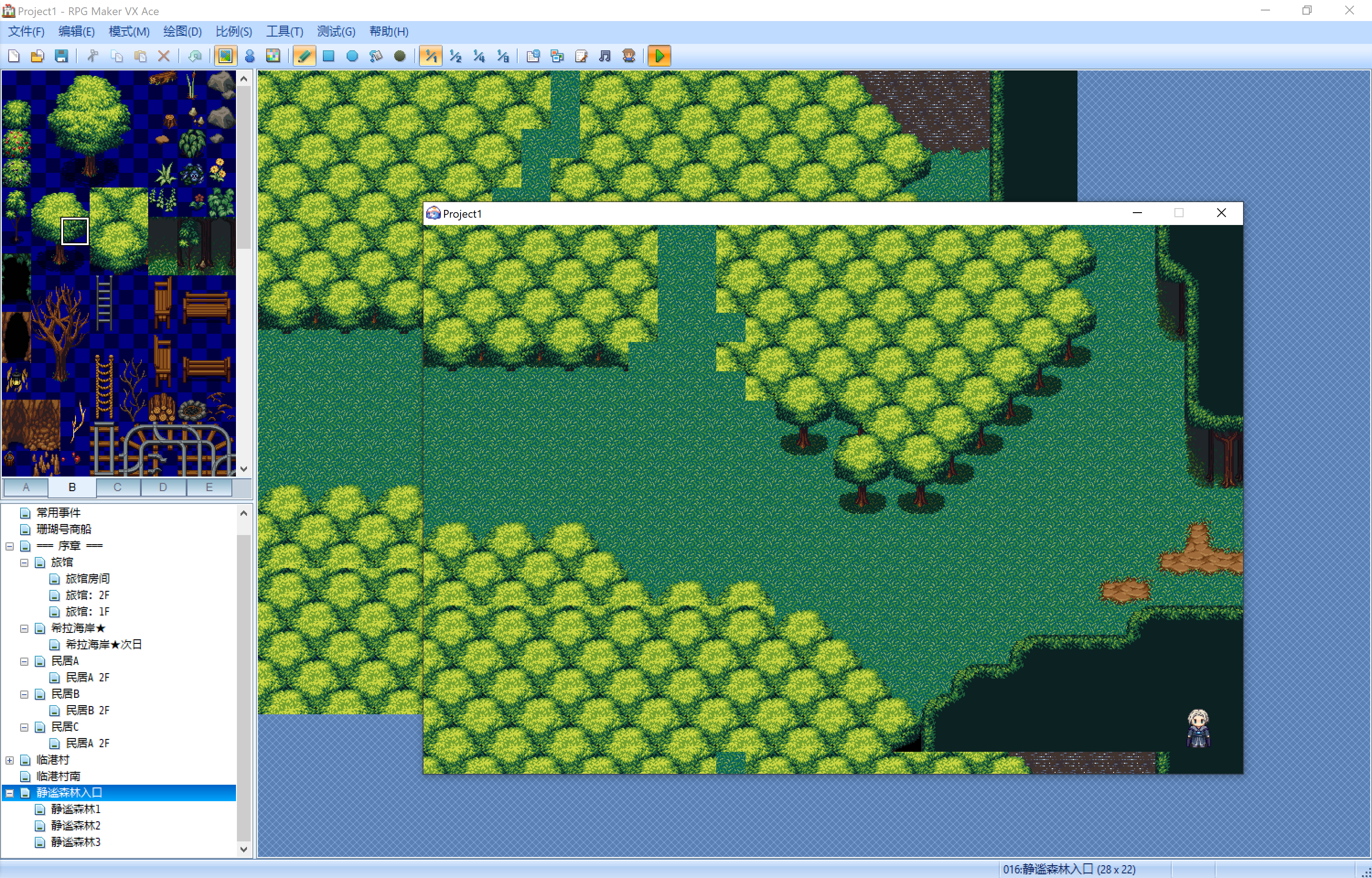Collapse the 民居B map node
Screen dimensions: 1372x878
click(x=24, y=695)
